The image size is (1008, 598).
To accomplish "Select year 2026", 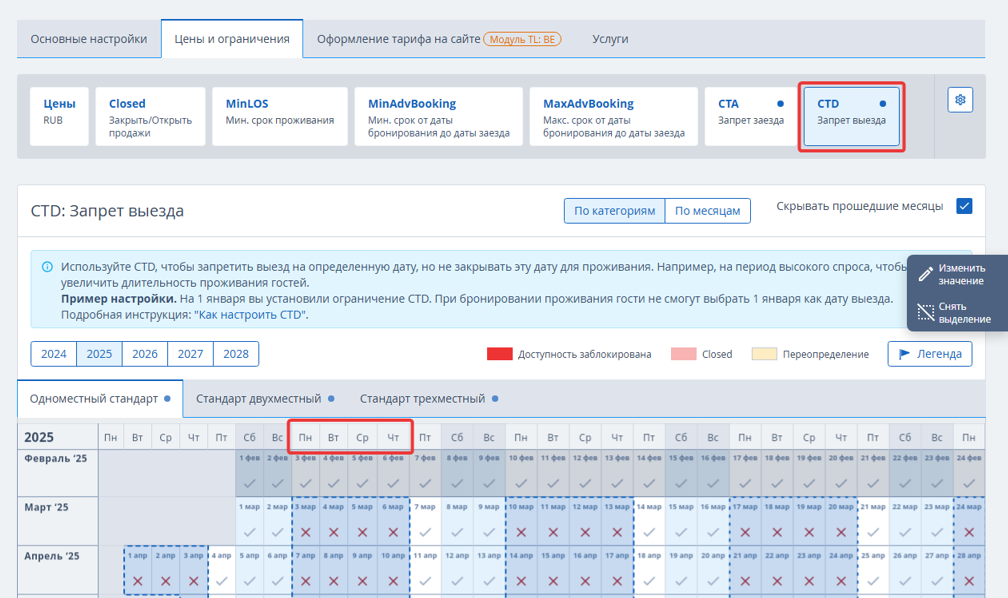I will tap(145, 354).
